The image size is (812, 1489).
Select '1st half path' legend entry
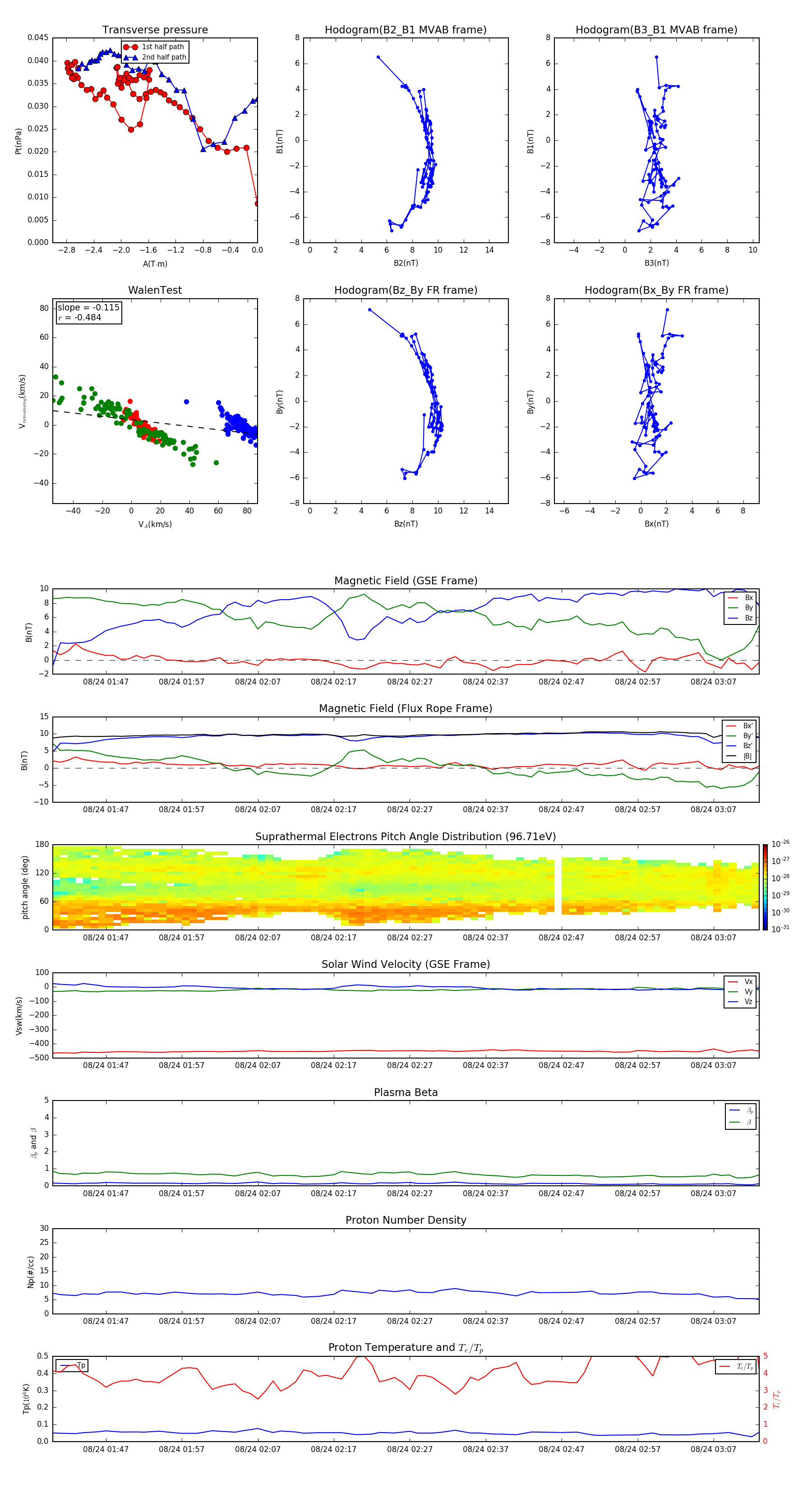[x=154, y=47]
